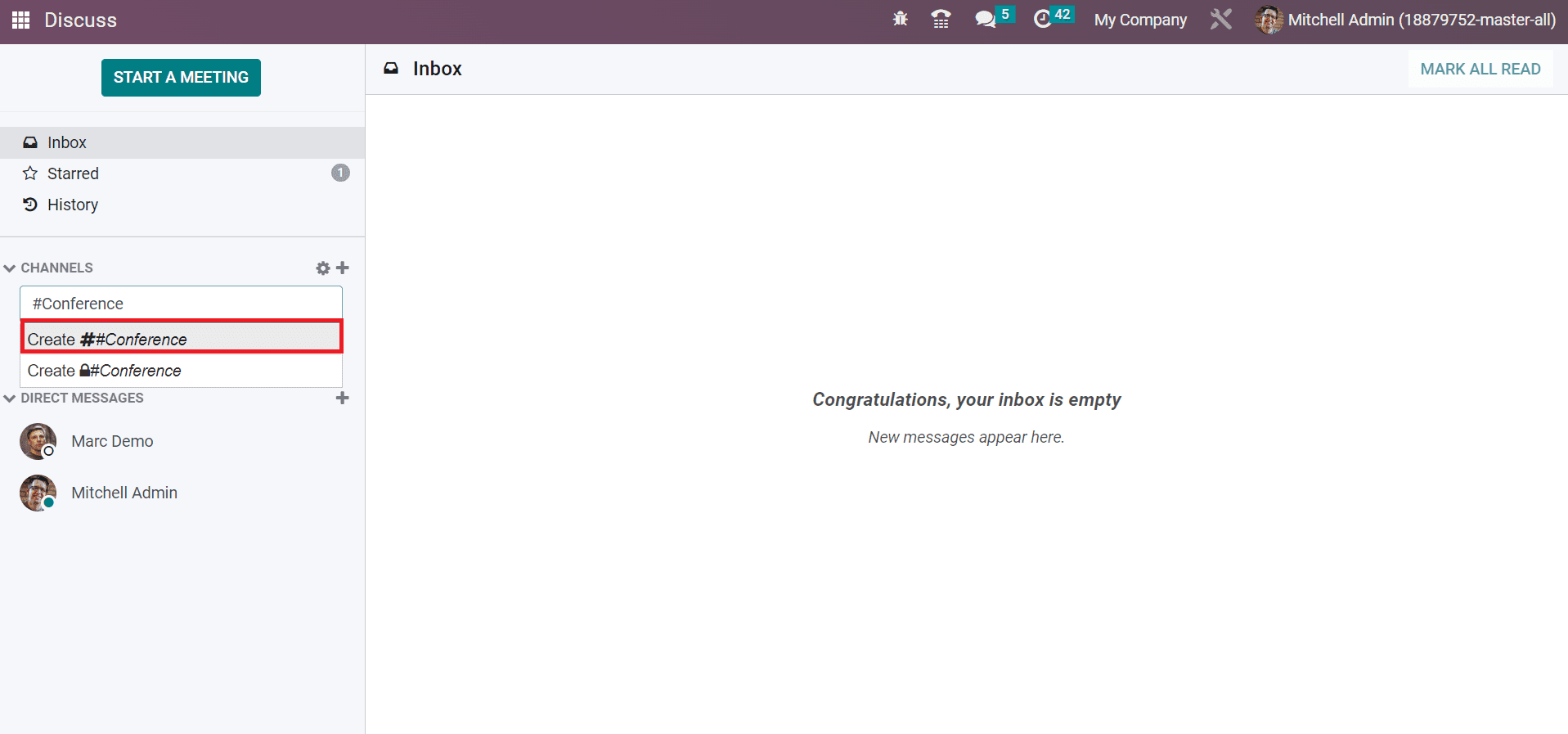Viewport: 1568px width, 734px height.
Task: Click the History clock-arrow icon
Action: click(30, 205)
